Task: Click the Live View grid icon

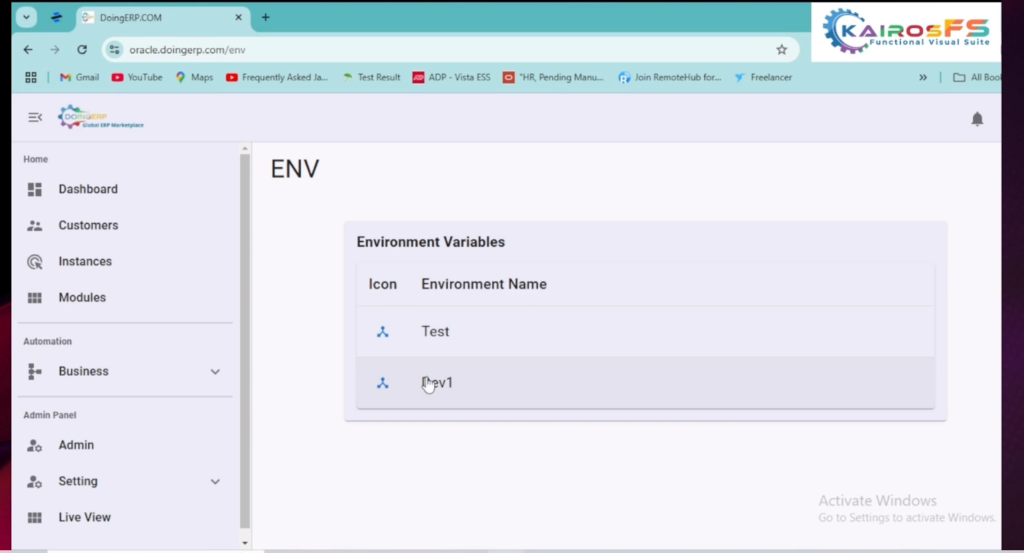Action: click(x=35, y=518)
